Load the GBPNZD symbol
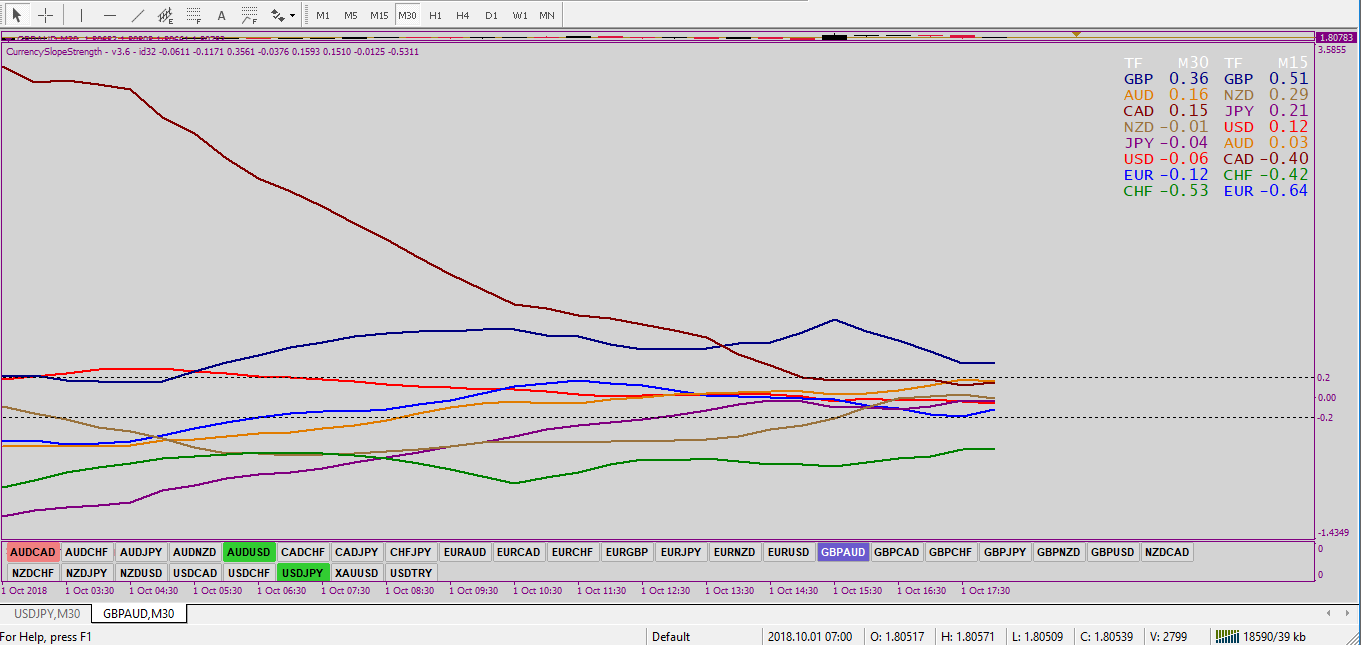Image resolution: width=1361 pixels, height=645 pixels. [x=1059, y=552]
